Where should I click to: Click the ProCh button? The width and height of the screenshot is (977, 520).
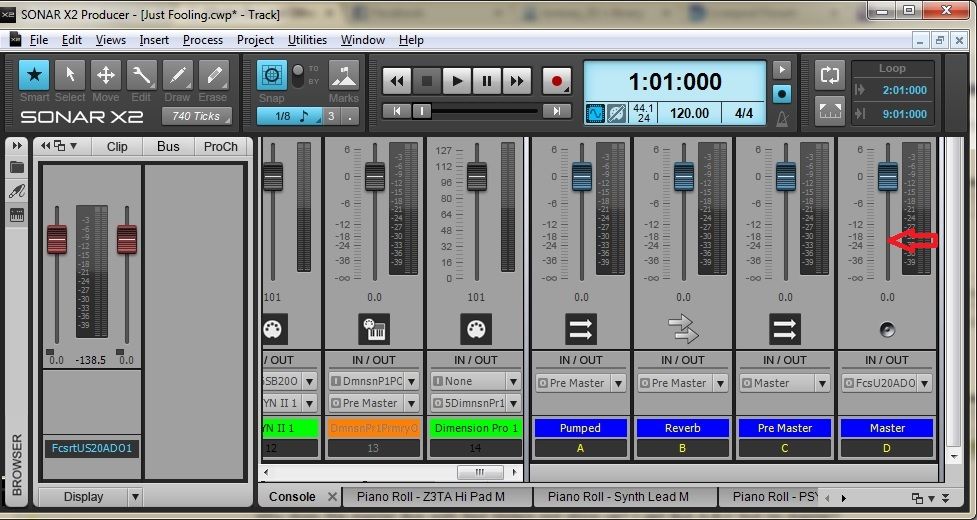point(220,146)
